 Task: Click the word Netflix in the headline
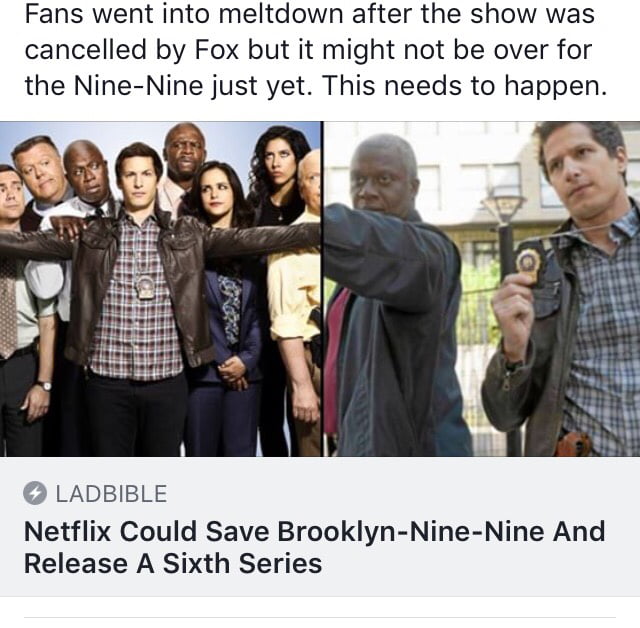(67, 532)
